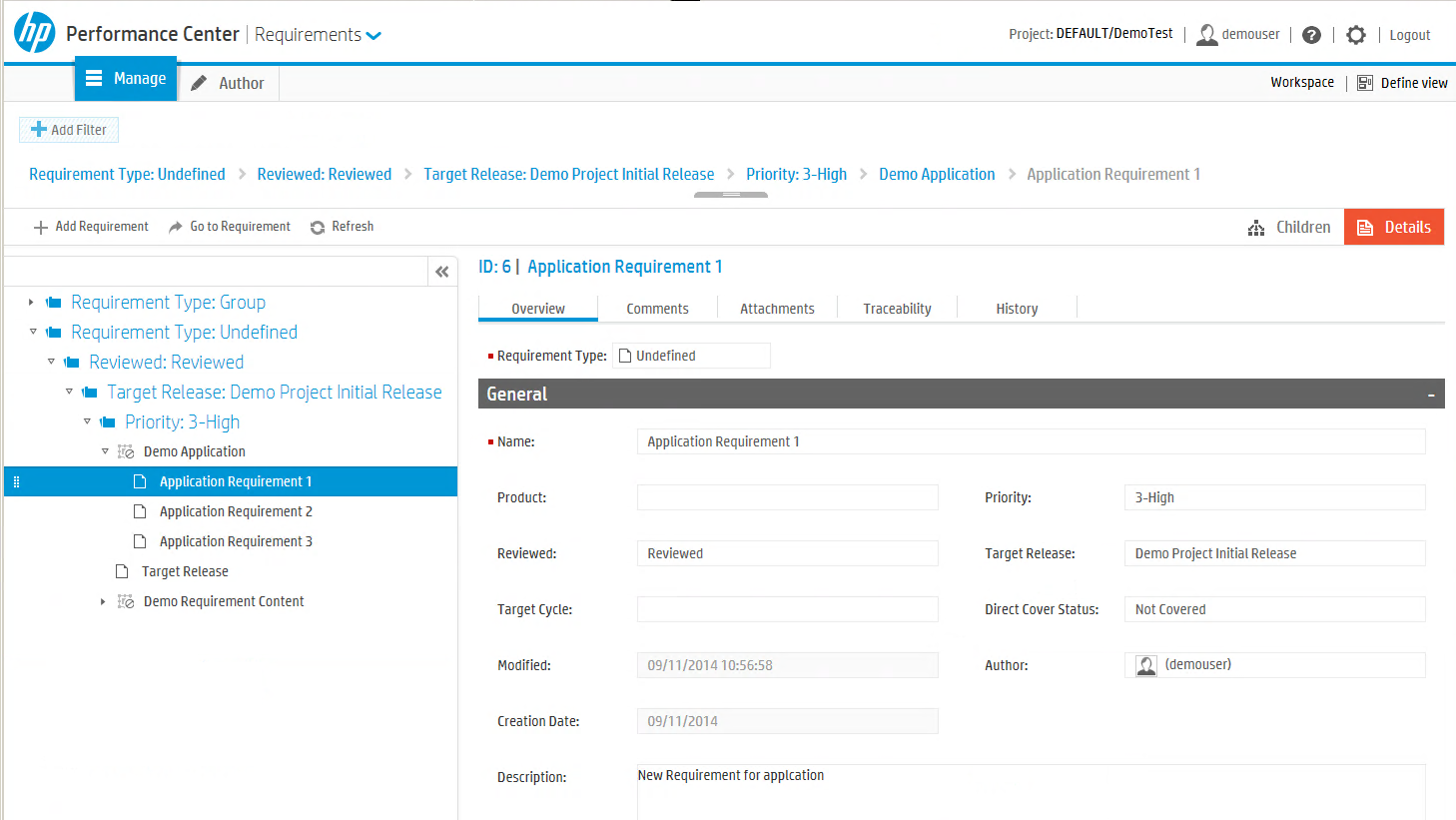The image size is (1456, 820).
Task: Select the Overview tab
Action: [x=538, y=309]
